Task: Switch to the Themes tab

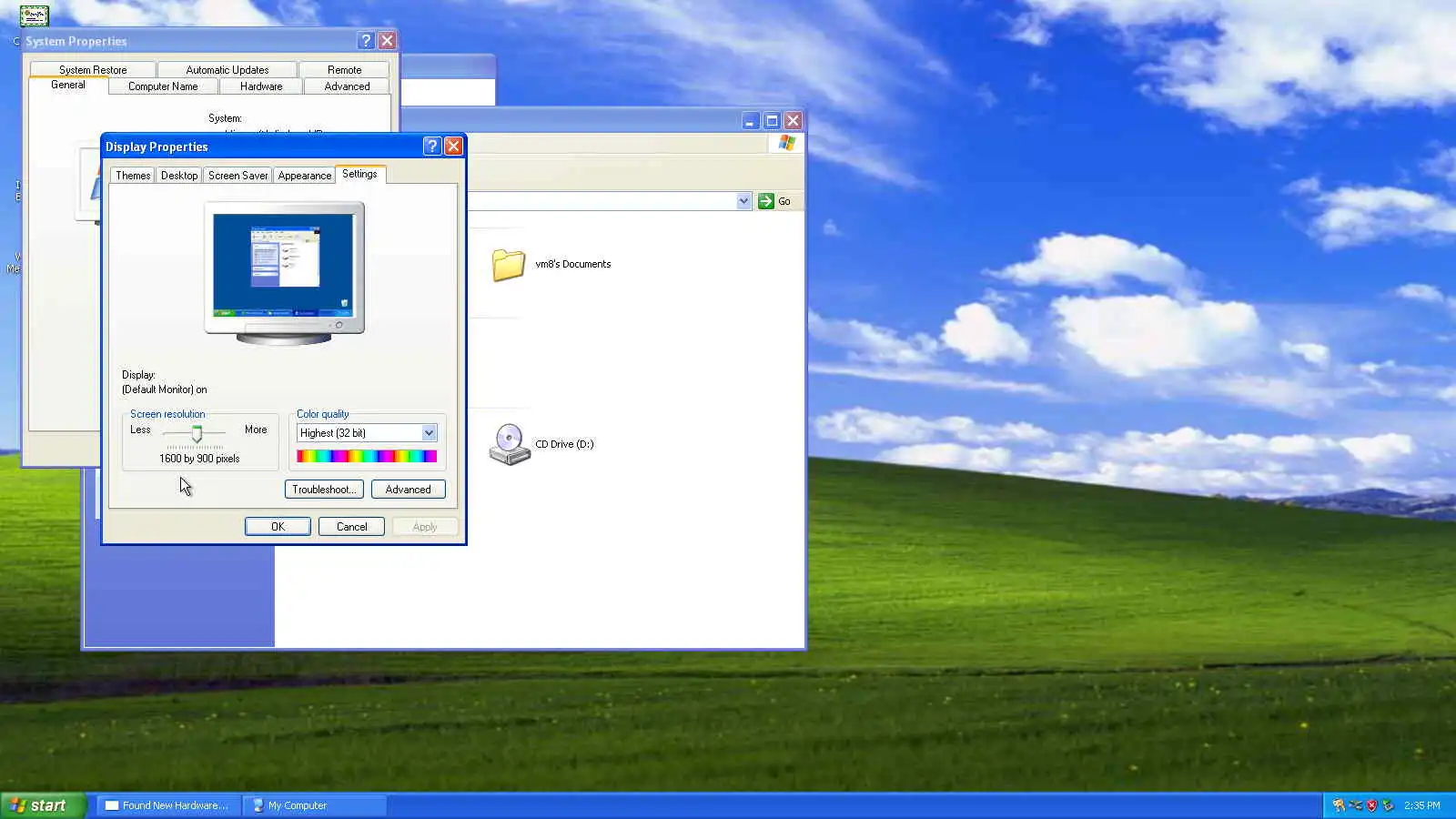Action: [133, 176]
